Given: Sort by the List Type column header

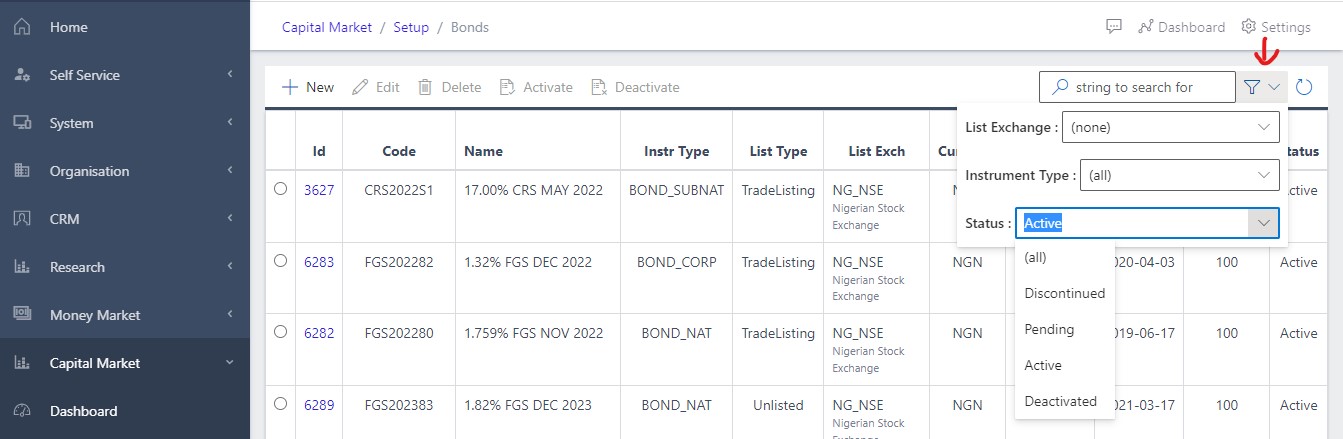Looking at the screenshot, I should pos(778,151).
